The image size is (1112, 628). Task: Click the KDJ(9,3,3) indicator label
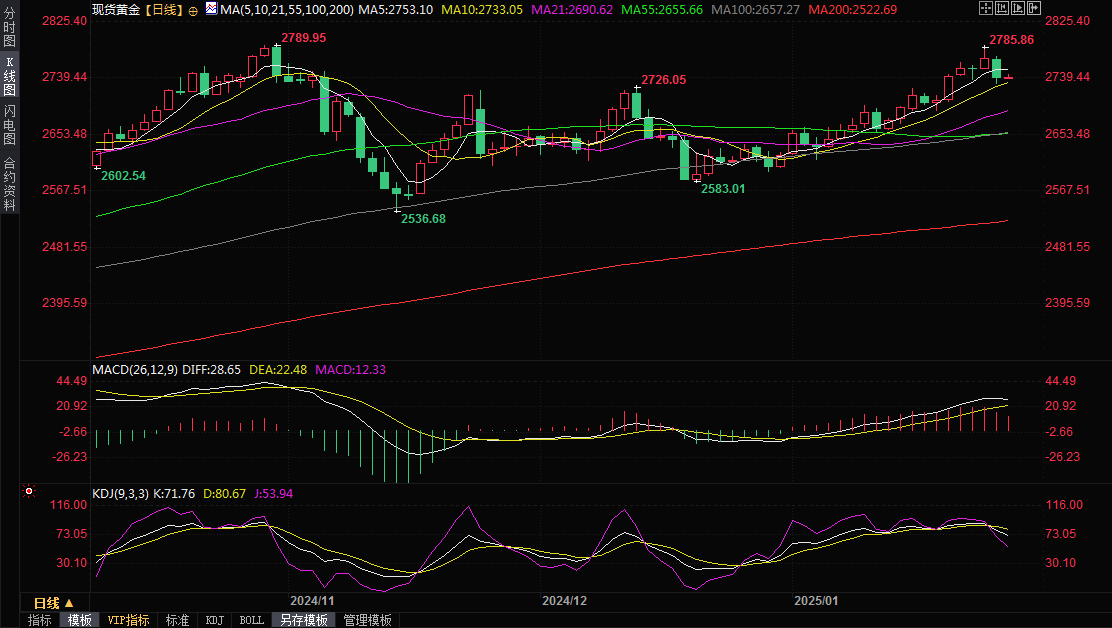point(121,493)
